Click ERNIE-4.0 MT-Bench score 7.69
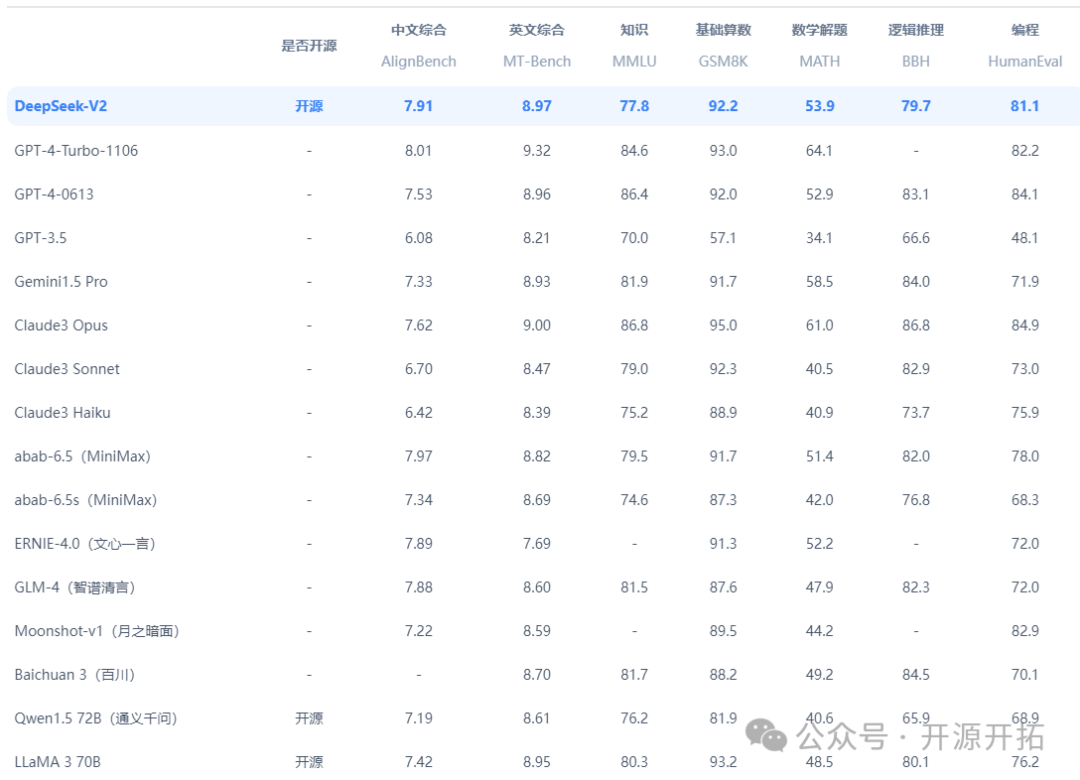Viewport: 1080px width, 780px height. pos(537,544)
